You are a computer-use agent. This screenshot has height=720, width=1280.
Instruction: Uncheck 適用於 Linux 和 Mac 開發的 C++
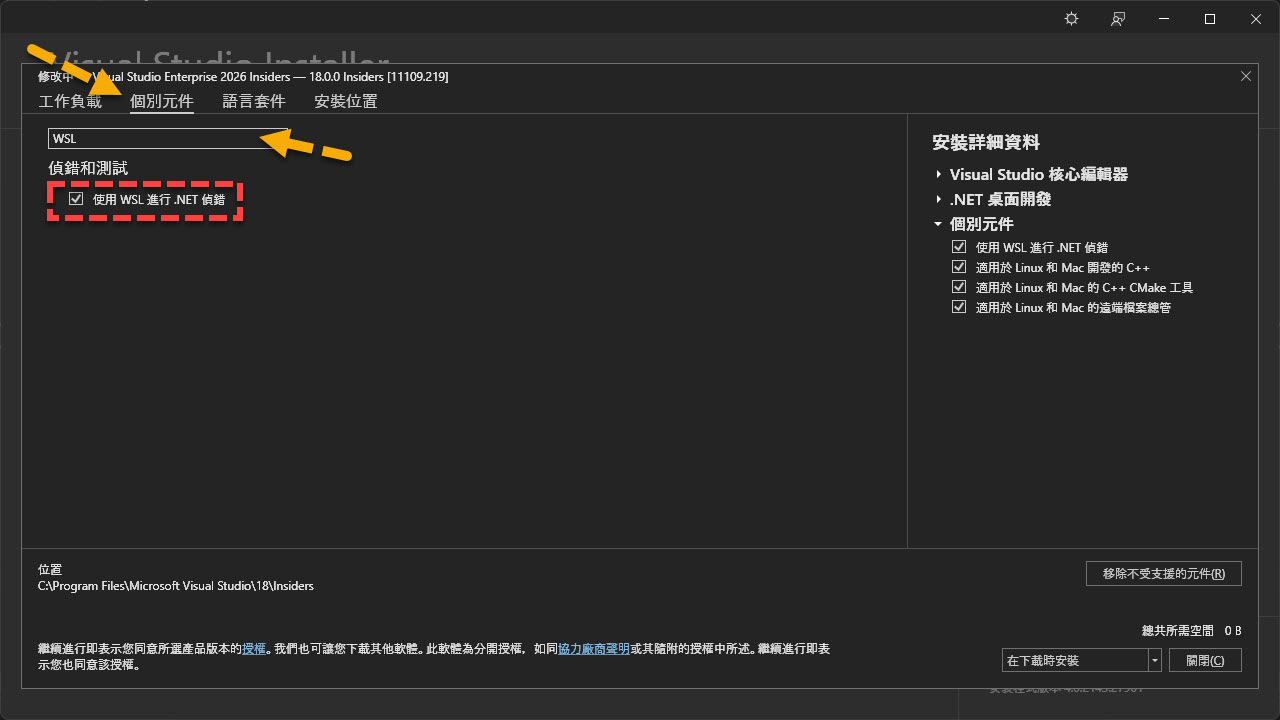point(959,267)
